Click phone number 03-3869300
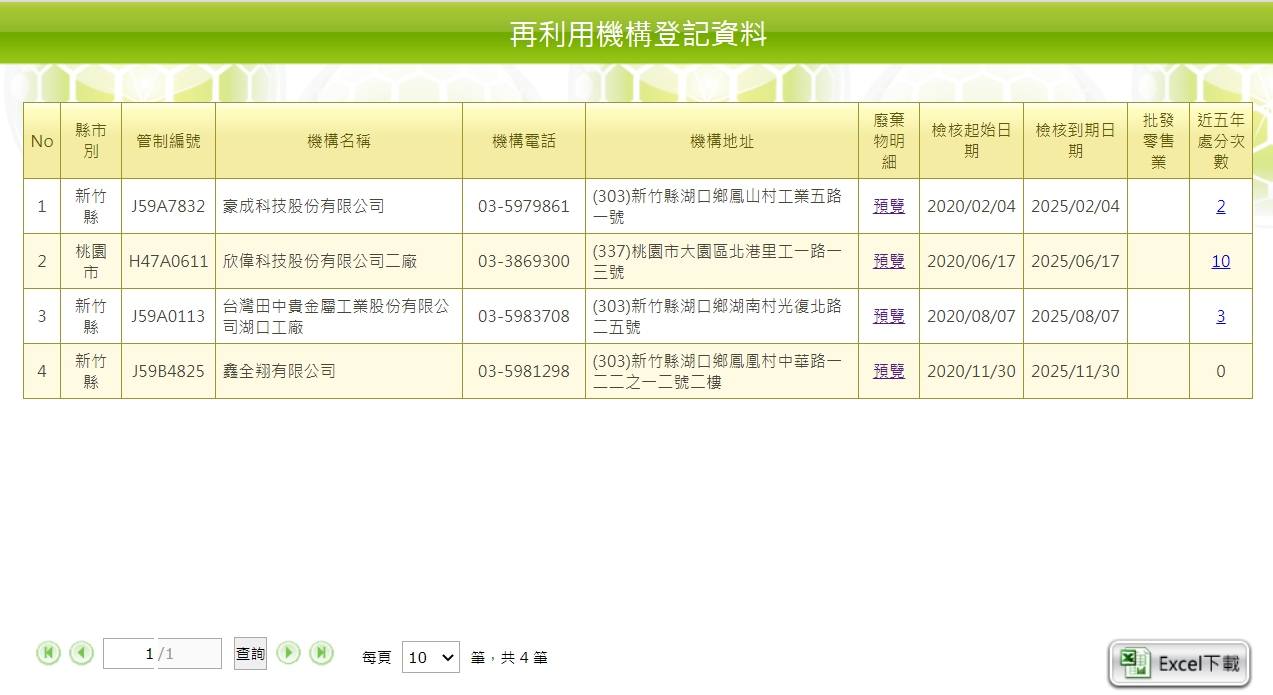The height and width of the screenshot is (695, 1273). tap(523, 261)
